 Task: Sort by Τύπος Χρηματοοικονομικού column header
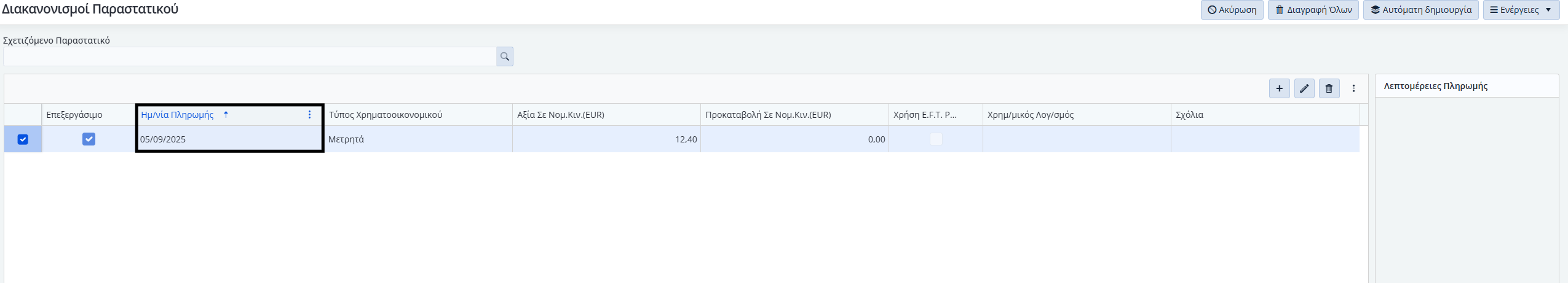(386, 115)
